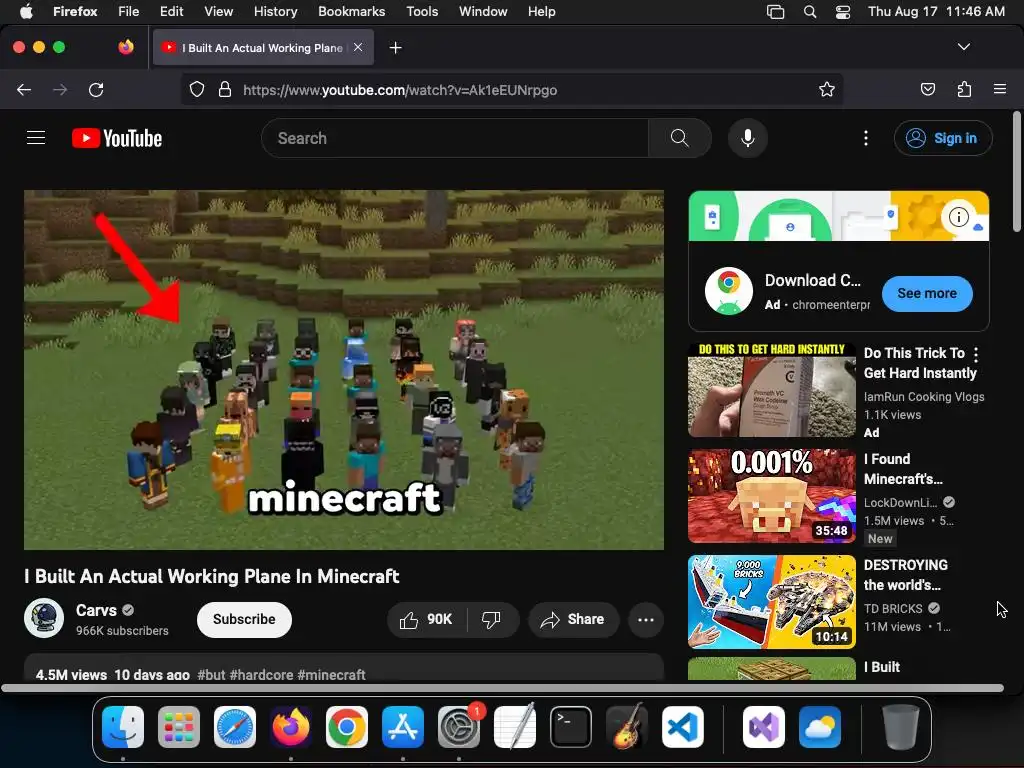
Task: Open Trash from the Dock
Action: 900,727
